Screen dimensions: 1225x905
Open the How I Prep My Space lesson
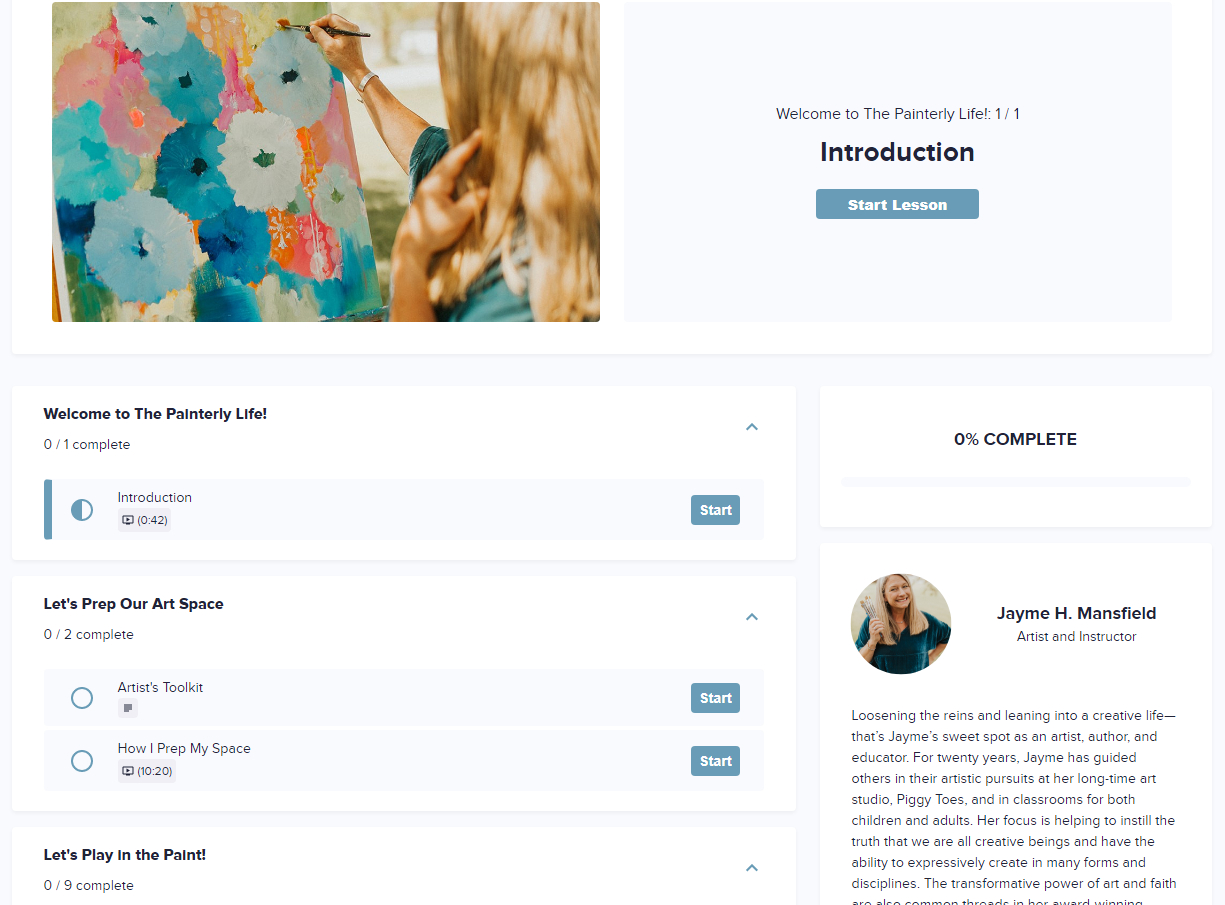[x=184, y=748]
